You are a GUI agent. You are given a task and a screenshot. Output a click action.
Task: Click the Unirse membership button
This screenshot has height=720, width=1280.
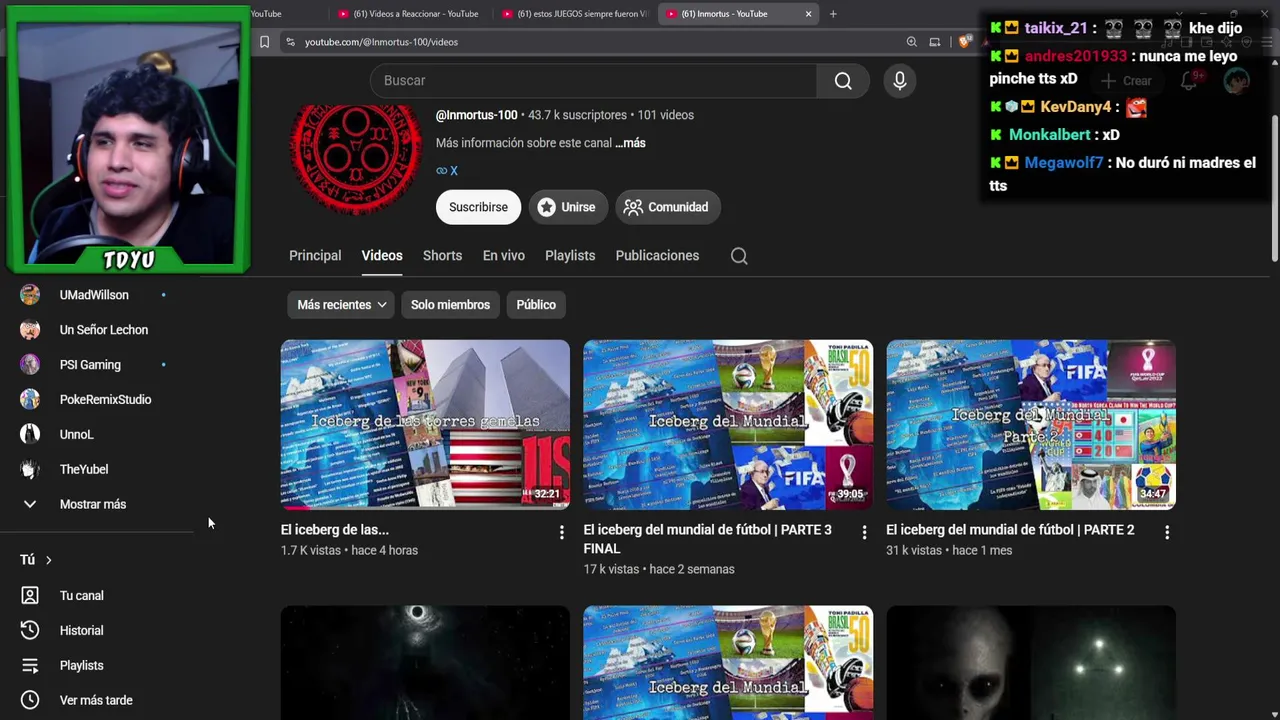pyautogui.click(x=566, y=207)
